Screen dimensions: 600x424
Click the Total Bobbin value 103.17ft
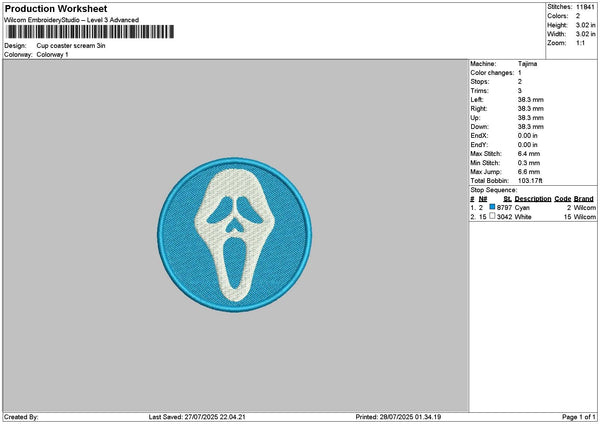pos(530,181)
